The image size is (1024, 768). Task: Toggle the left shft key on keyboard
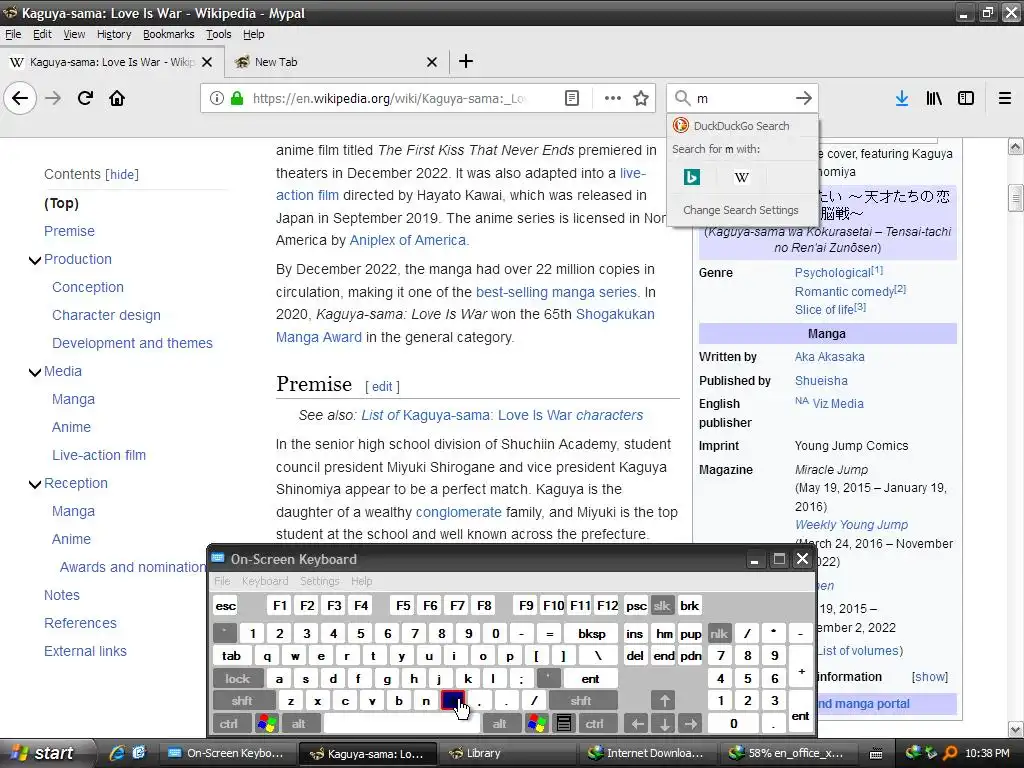(x=242, y=701)
